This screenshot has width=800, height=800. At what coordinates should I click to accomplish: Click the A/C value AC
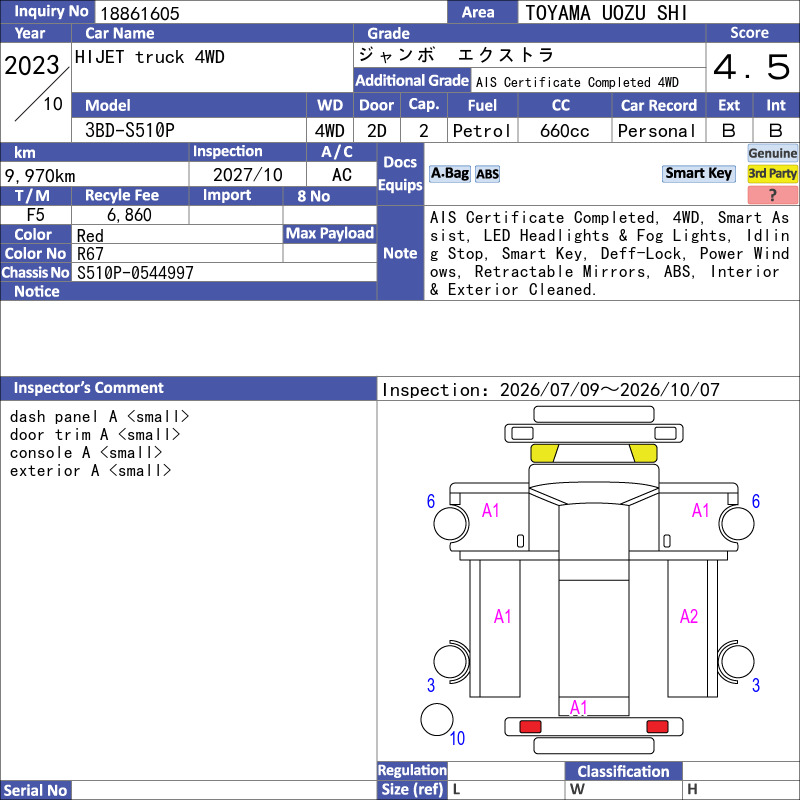click(x=341, y=174)
